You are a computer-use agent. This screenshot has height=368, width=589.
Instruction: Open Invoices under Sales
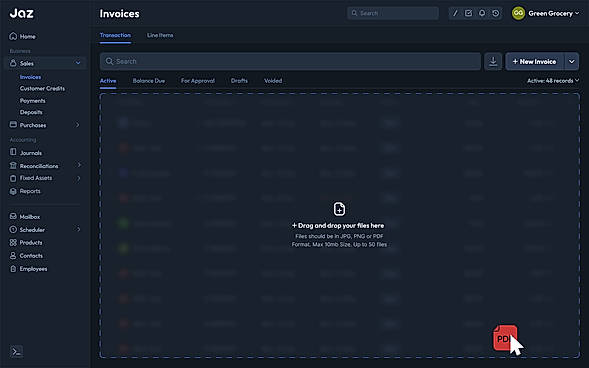pyautogui.click(x=30, y=77)
